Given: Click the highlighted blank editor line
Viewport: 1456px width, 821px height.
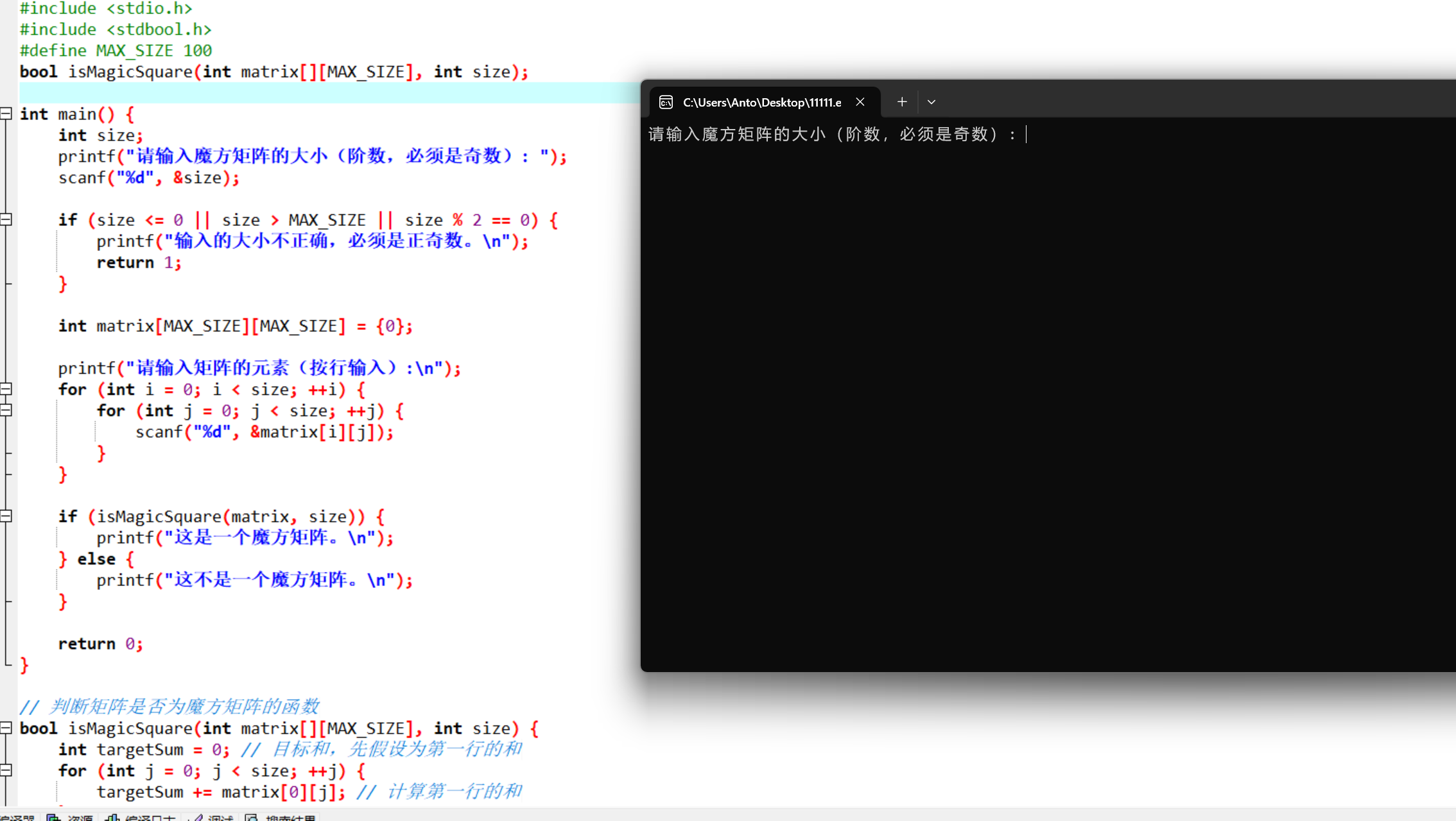Looking at the screenshot, I should pos(321,93).
